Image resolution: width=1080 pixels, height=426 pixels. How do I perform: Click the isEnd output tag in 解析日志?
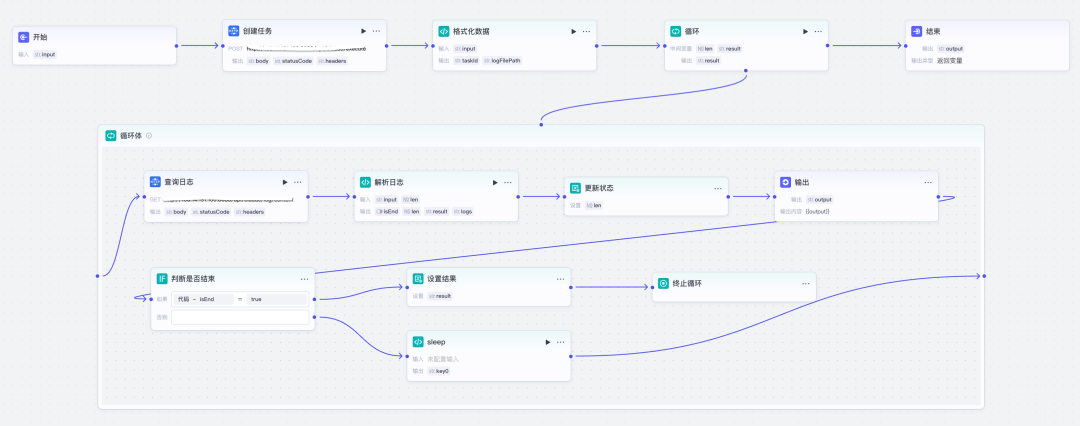[387, 212]
